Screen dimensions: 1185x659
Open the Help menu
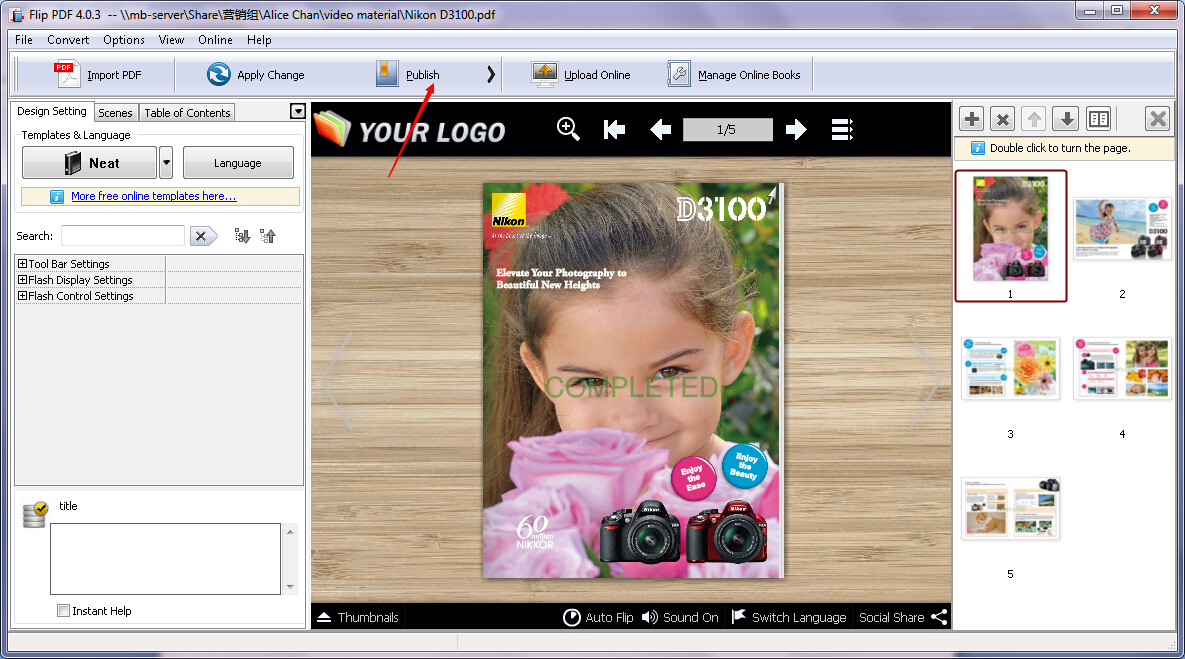point(259,40)
